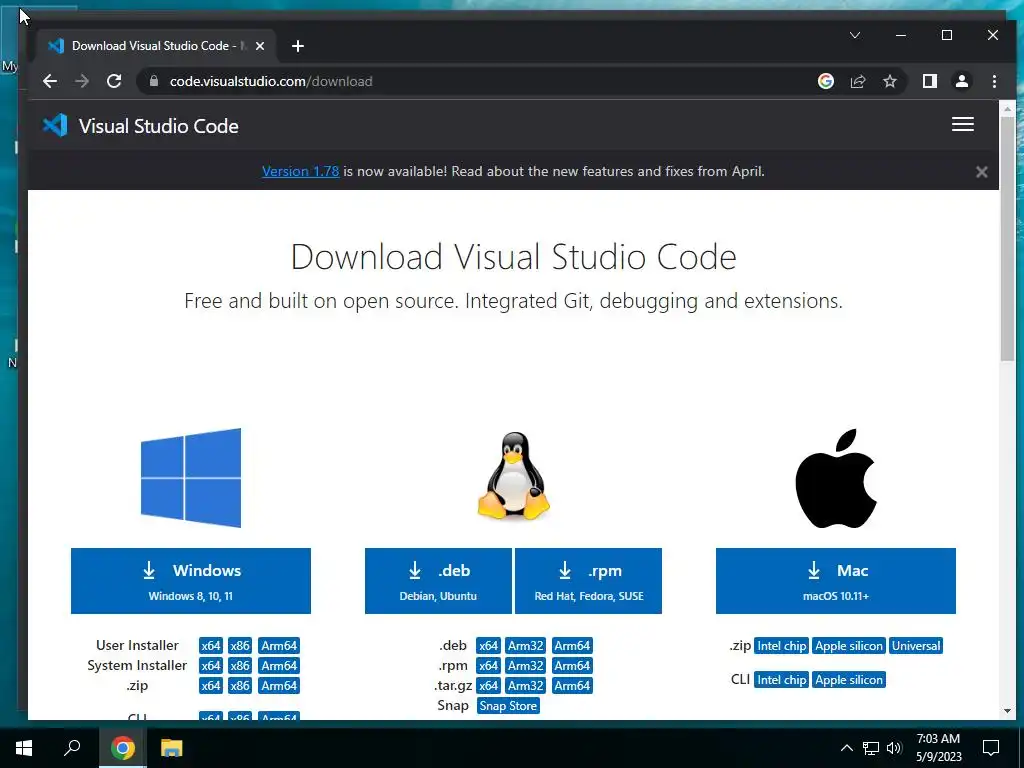Click the Visual Studio Code logo in header

click(x=140, y=125)
